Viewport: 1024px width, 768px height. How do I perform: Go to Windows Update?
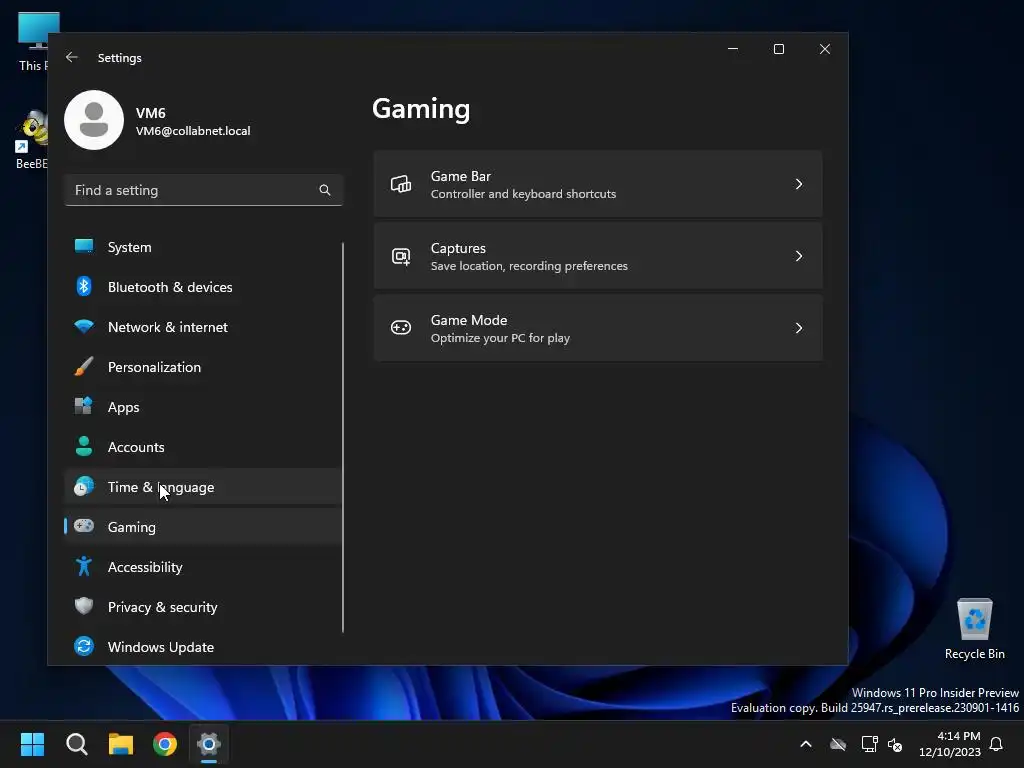[x=202, y=647]
